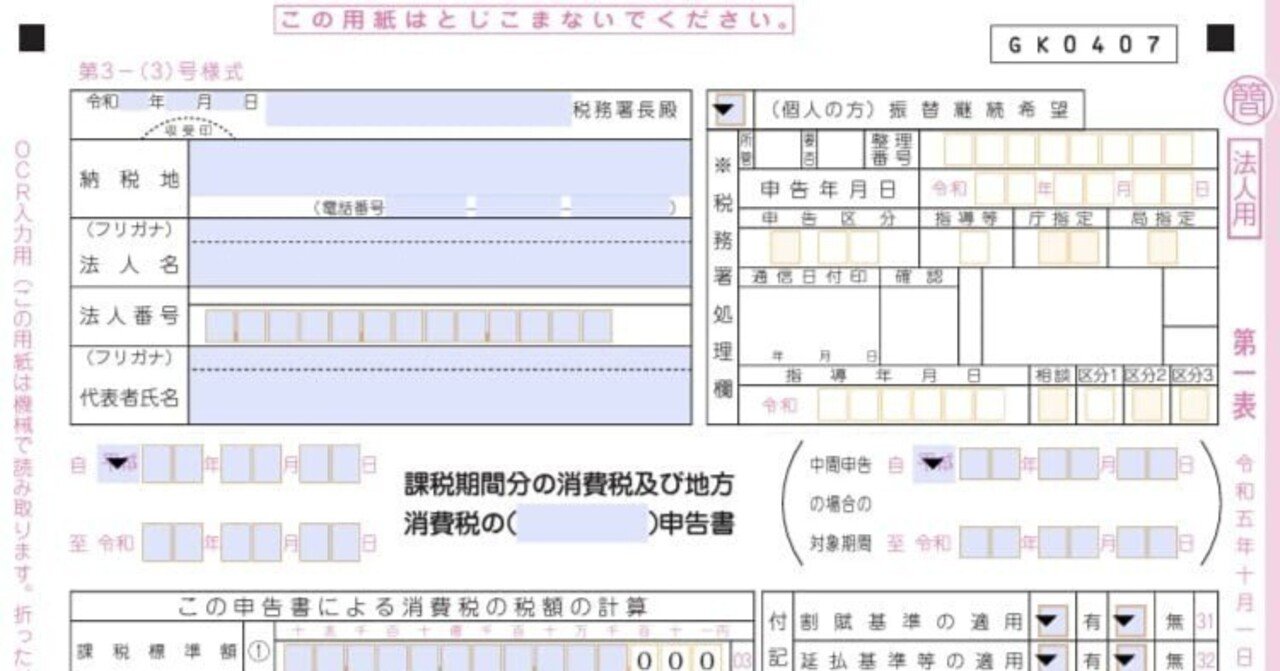This screenshot has height=671, width=1280.
Task: Click year boxes of 中間申告 end date (至 令和)
Action: pyautogui.click(x=990, y=542)
